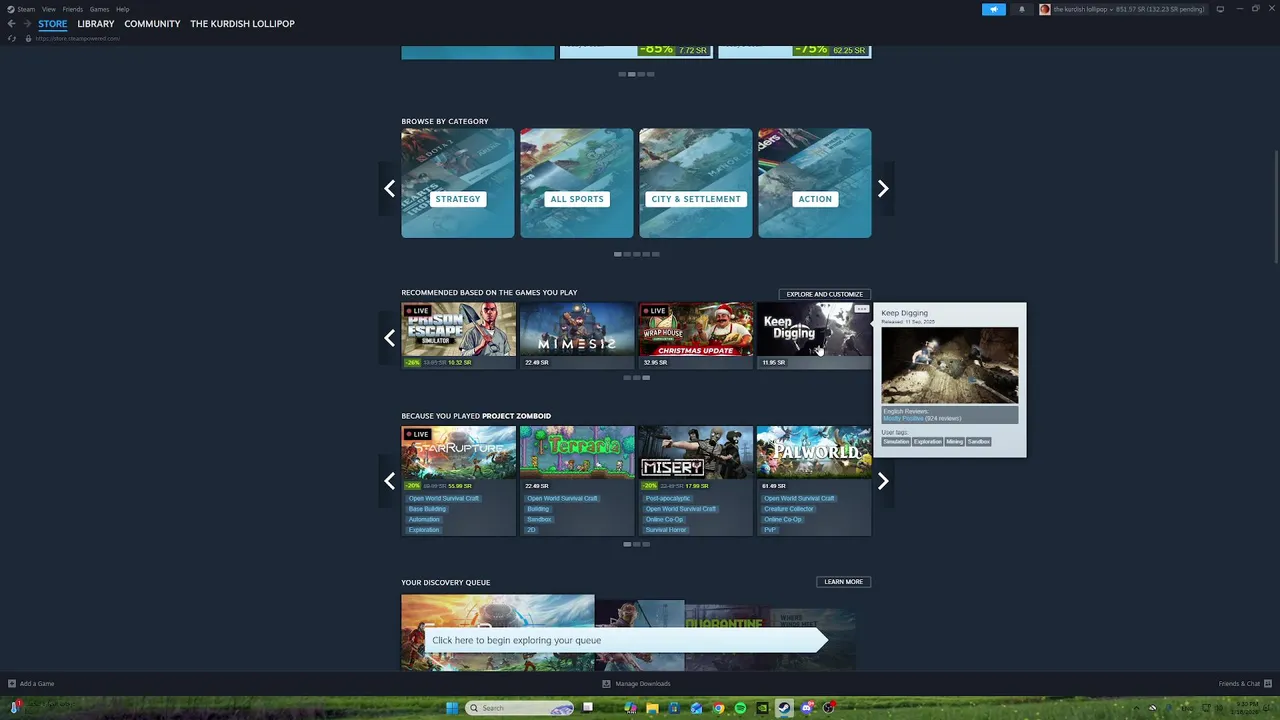Switch to Big Picture mode icon
This screenshot has width=1280, height=720.
coord(1220,9)
